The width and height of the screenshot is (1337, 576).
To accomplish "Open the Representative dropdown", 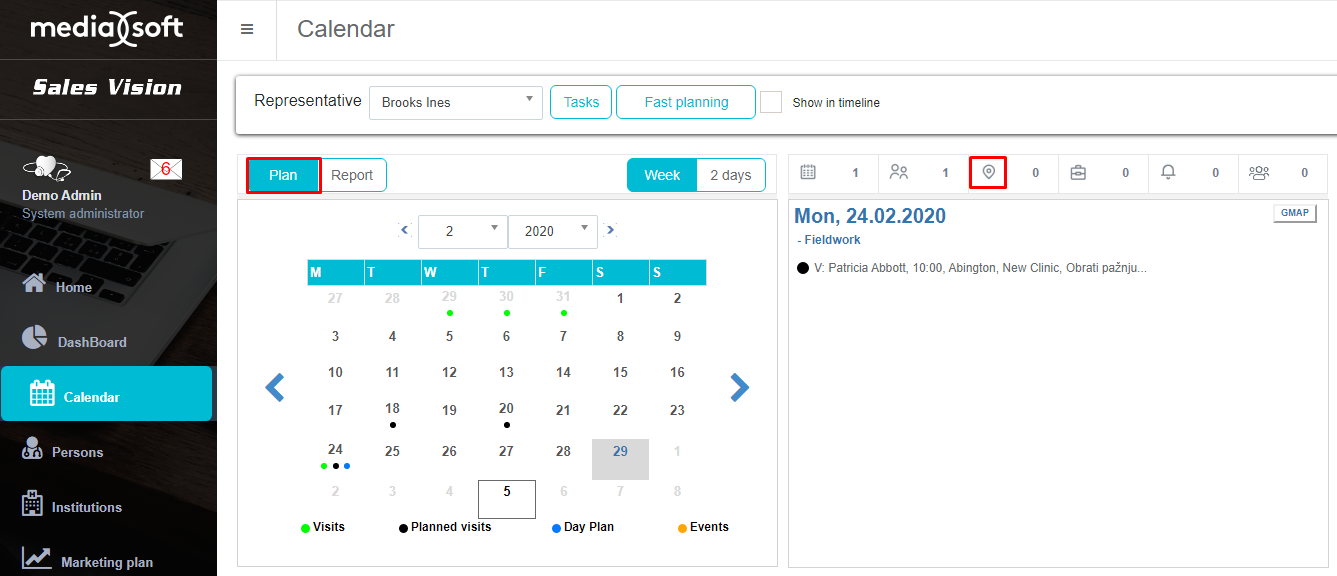I will (x=456, y=102).
